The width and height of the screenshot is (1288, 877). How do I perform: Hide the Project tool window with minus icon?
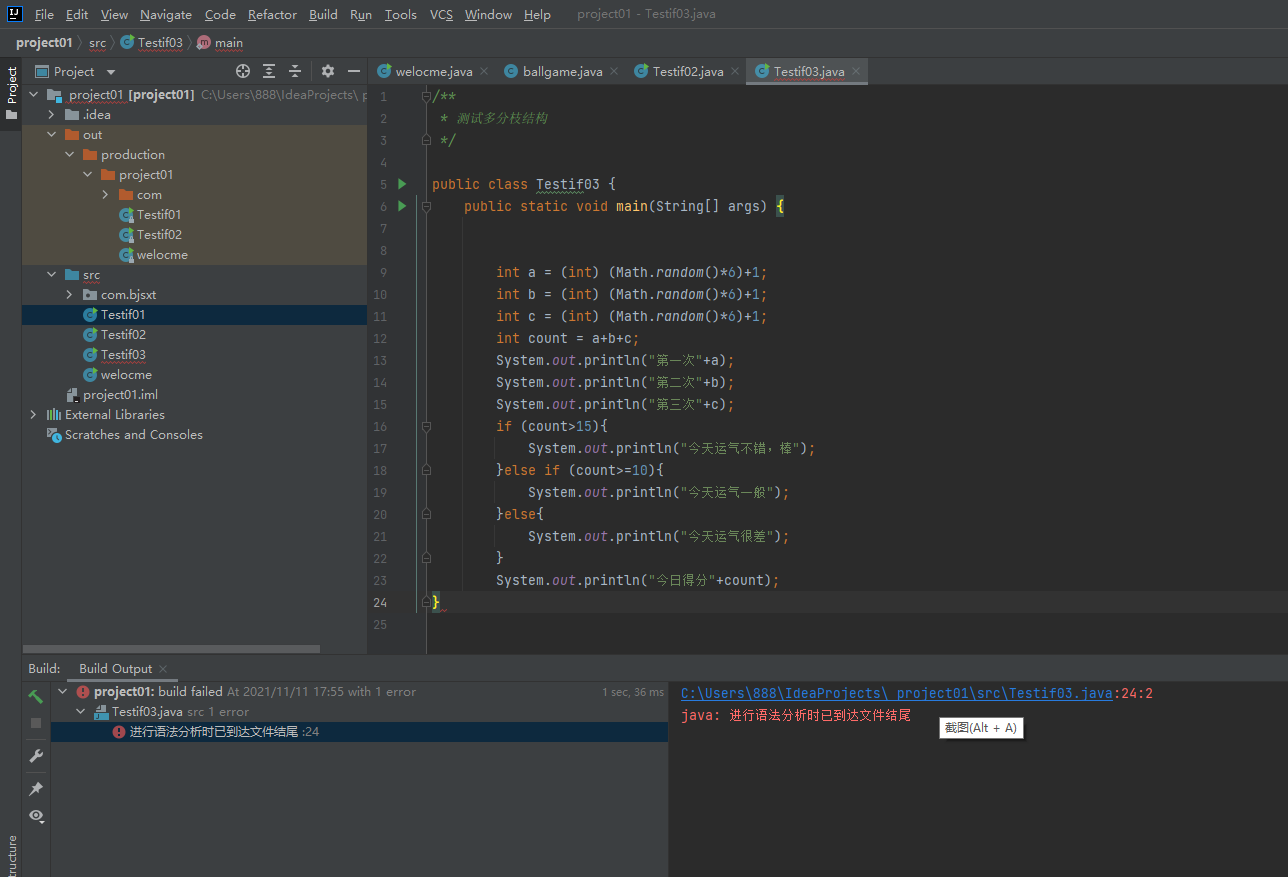[x=353, y=71]
